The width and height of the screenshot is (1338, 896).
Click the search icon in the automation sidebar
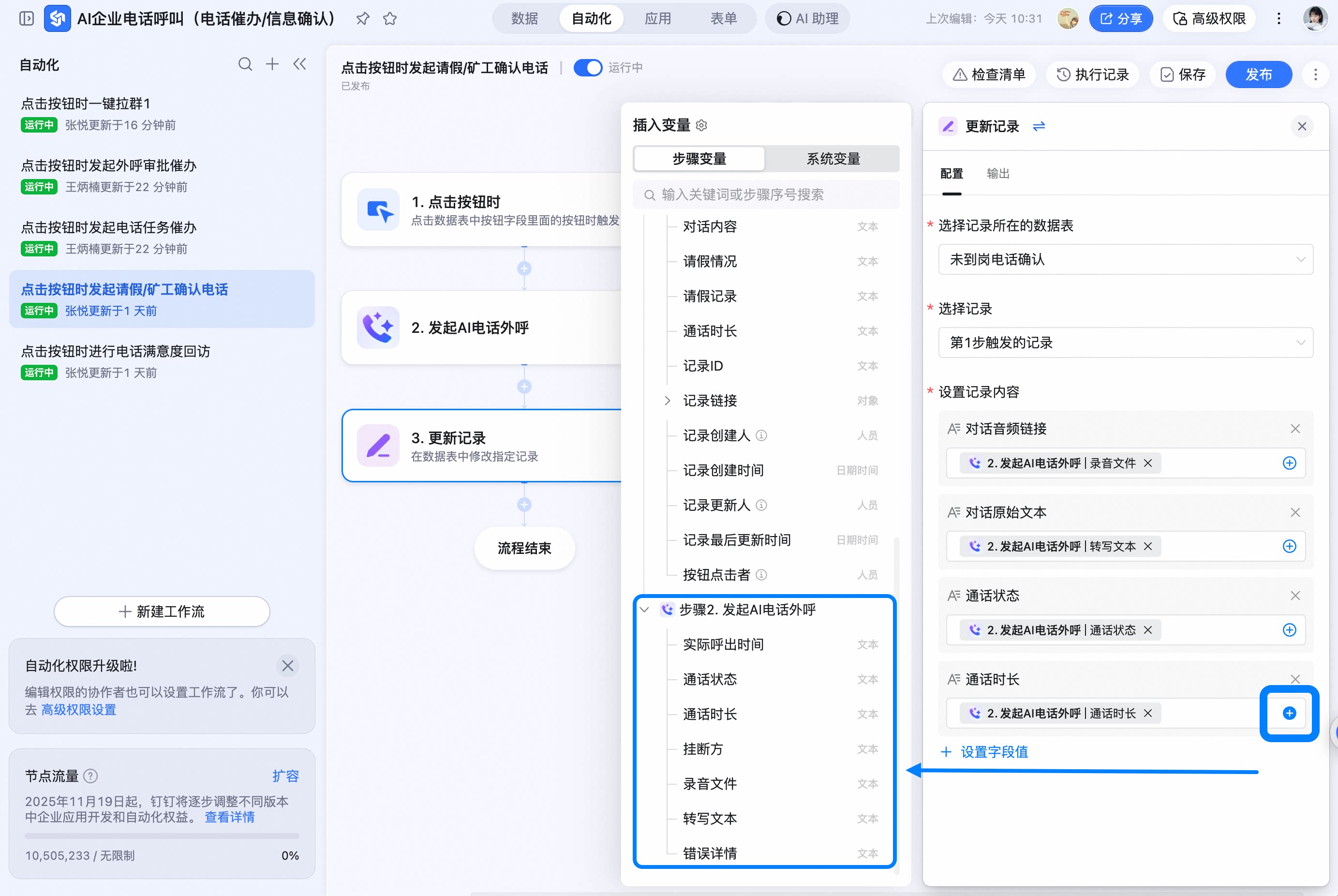click(245, 64)
